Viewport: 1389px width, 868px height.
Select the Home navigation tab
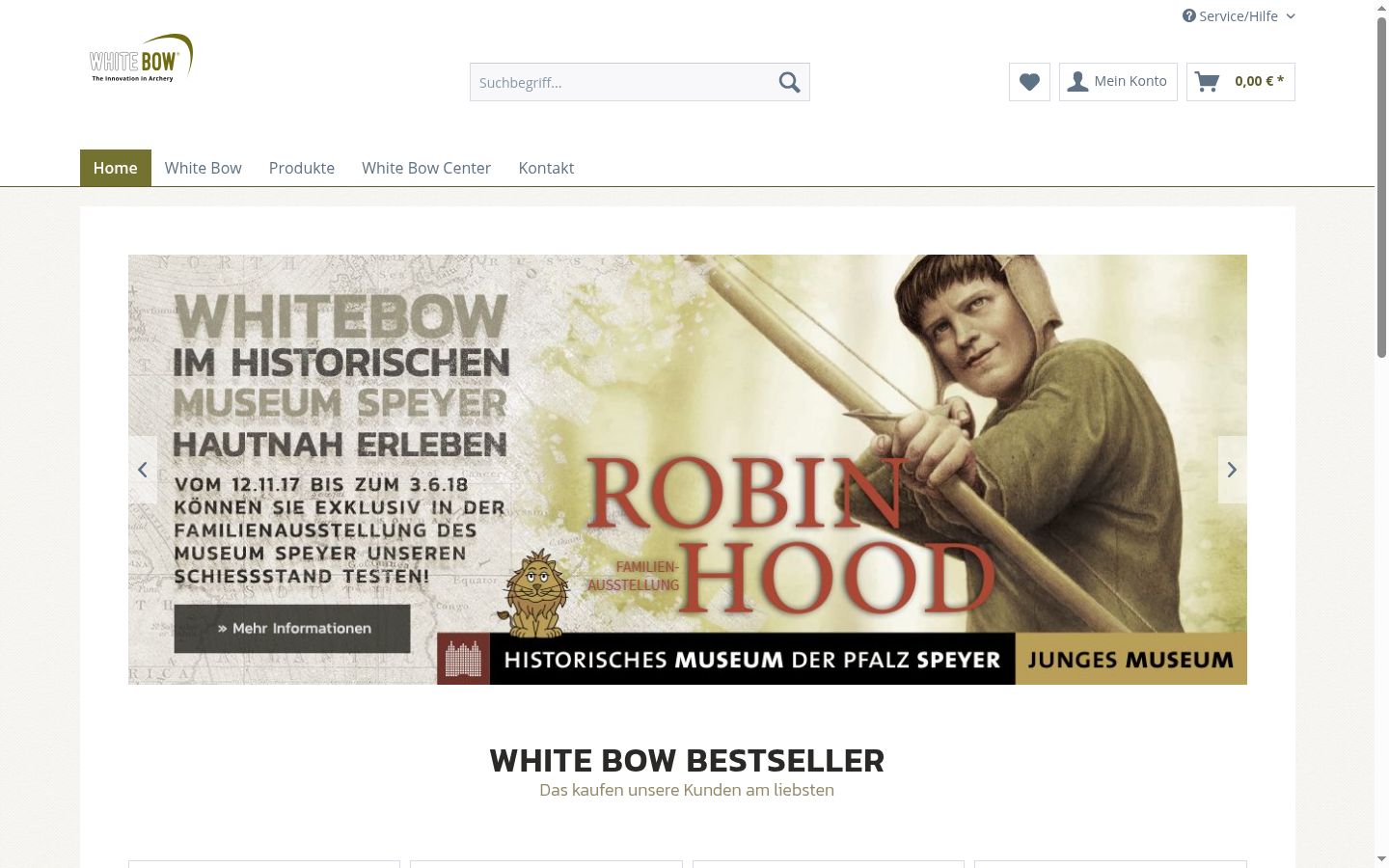point(116,168)
